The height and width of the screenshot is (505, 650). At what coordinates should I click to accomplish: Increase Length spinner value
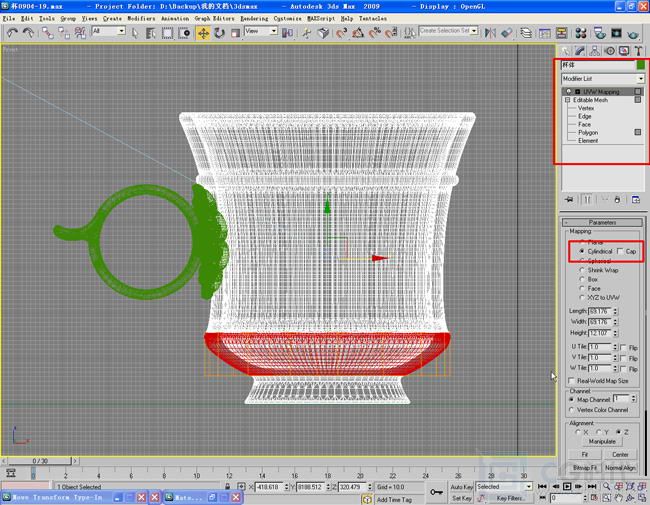click(615, 309)
